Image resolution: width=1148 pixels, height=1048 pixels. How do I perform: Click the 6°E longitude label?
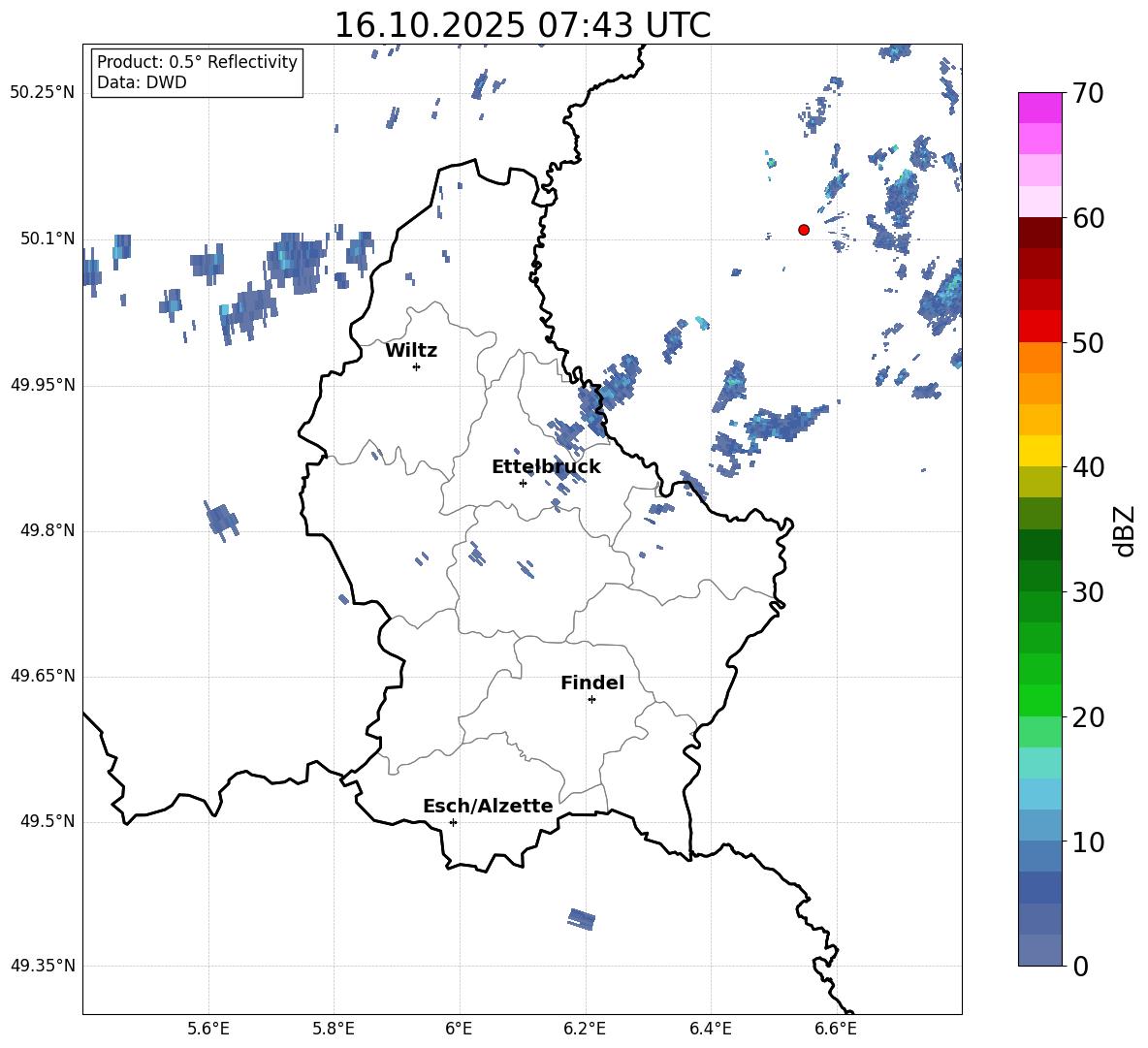(x=459, y=1029)
